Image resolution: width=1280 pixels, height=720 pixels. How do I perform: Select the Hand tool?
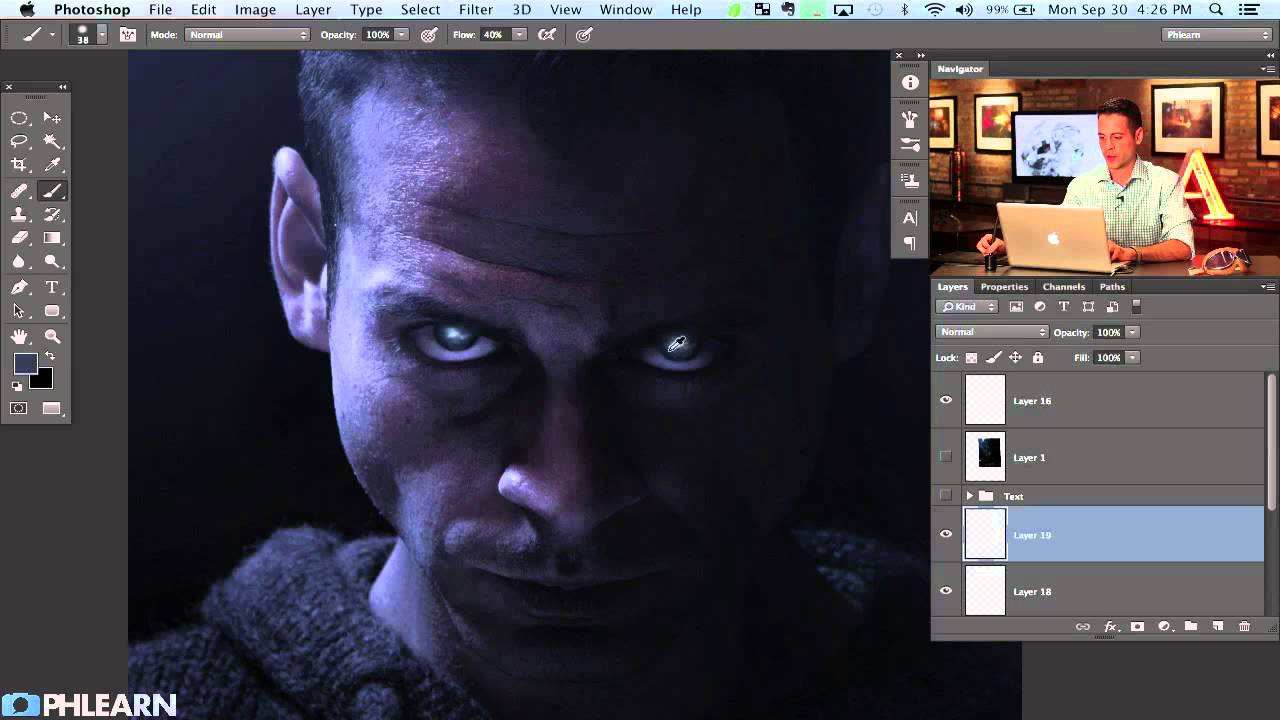pos(19,337)
